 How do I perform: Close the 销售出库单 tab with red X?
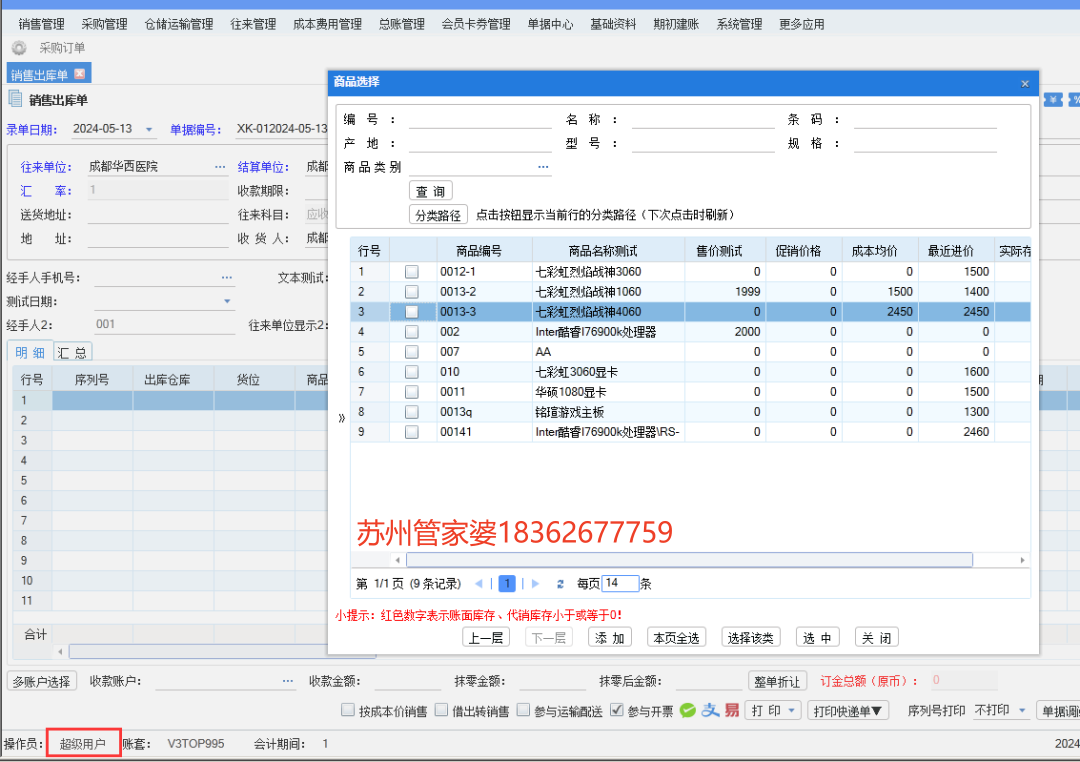80,74
